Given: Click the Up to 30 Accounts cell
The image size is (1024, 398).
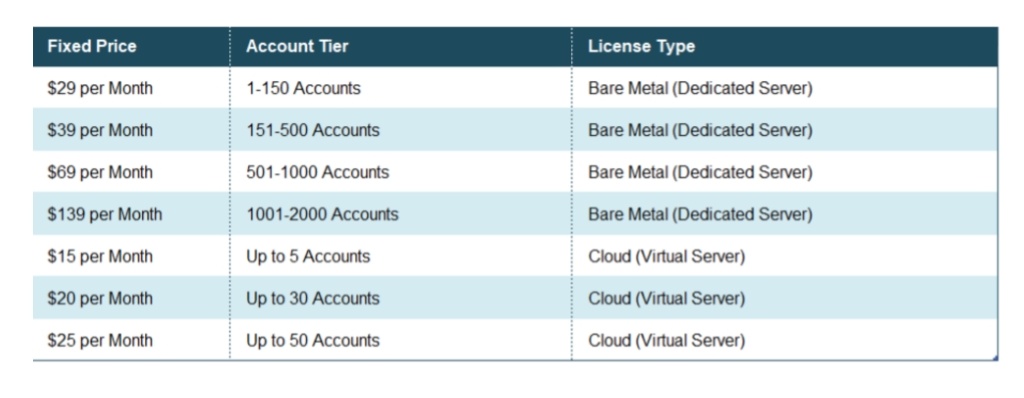Looking at the screenshot, I should coord(400,298).
